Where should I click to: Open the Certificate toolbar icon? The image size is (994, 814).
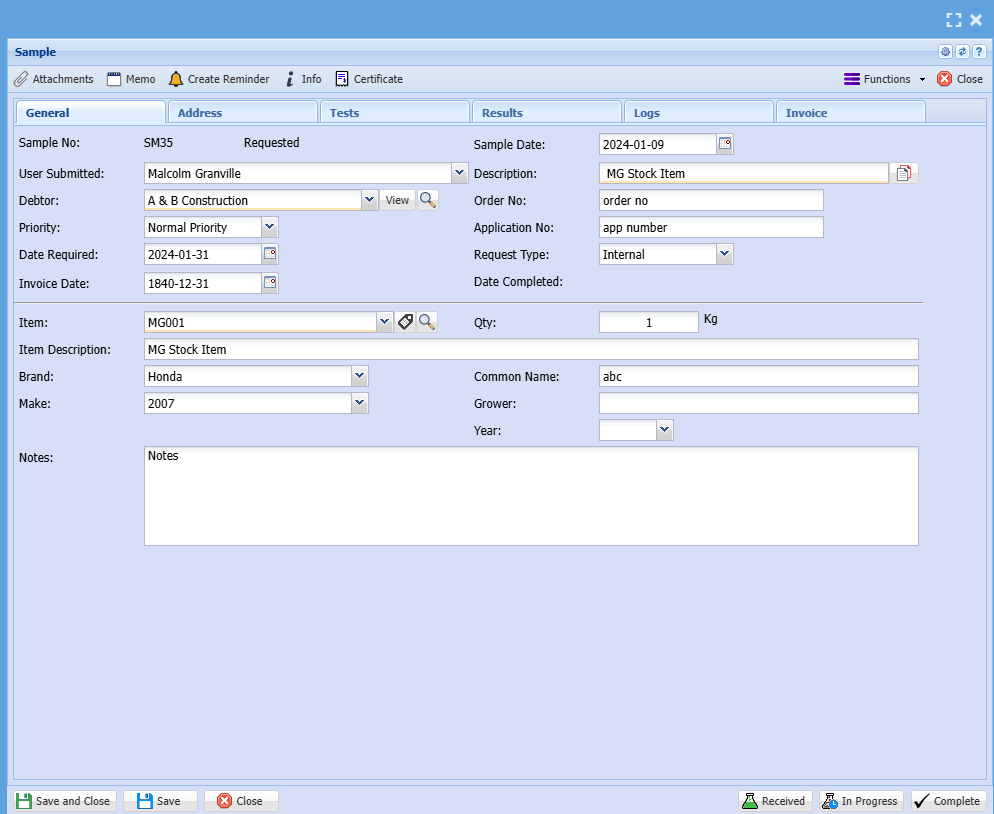[342, 79]
